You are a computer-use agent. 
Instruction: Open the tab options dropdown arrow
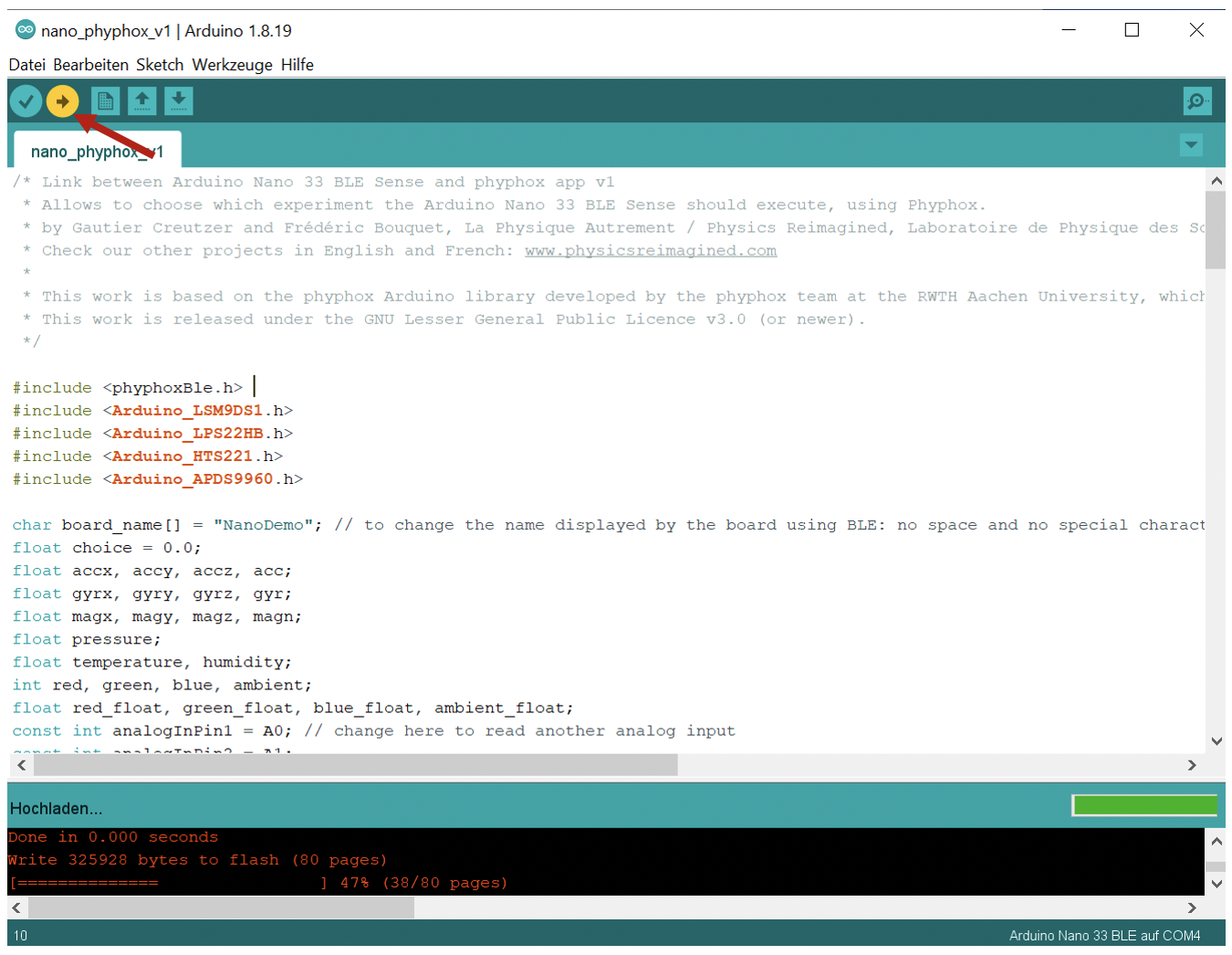[1191, 144]
